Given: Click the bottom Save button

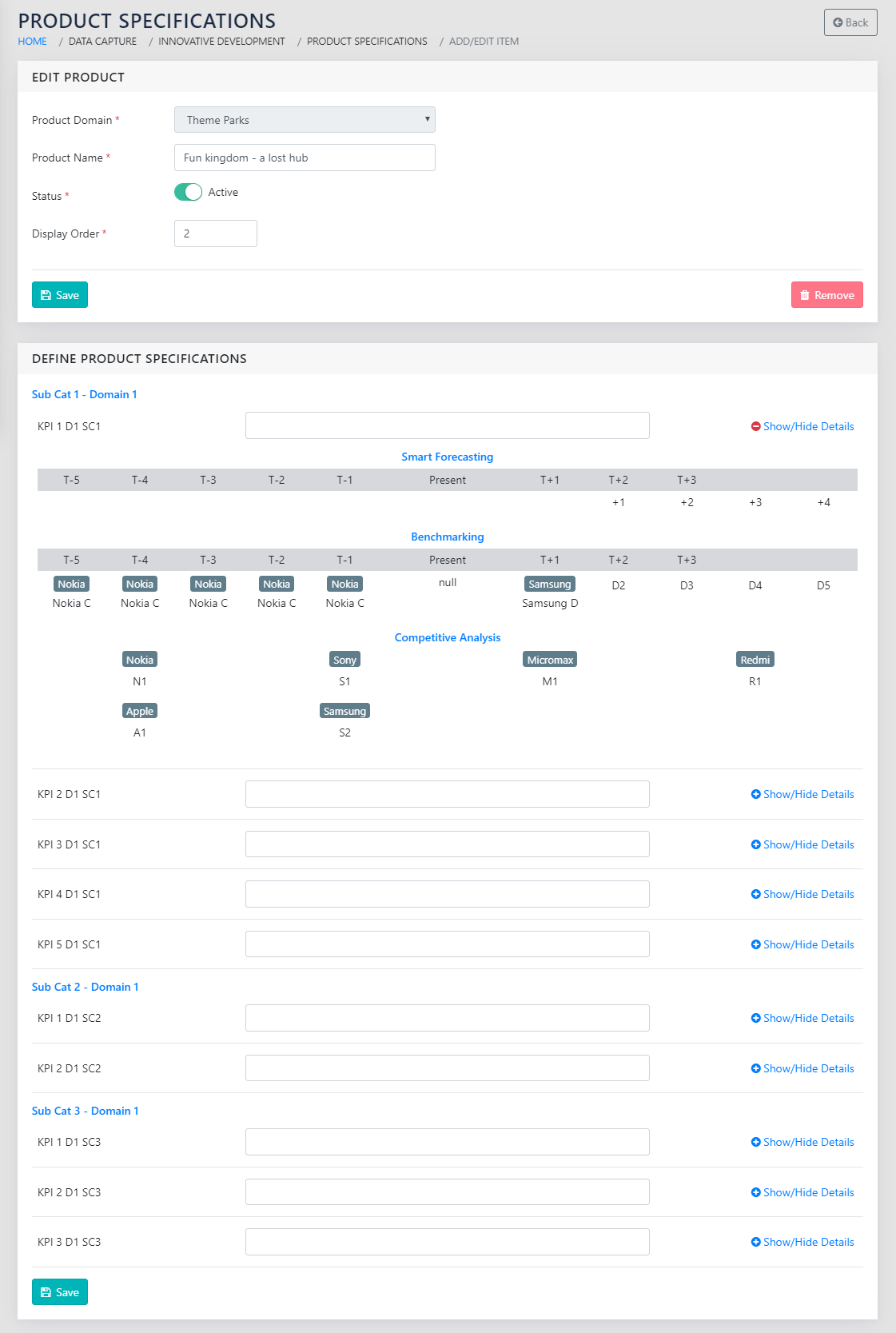Looking at the screenshot, I should tap(60, 1292).
